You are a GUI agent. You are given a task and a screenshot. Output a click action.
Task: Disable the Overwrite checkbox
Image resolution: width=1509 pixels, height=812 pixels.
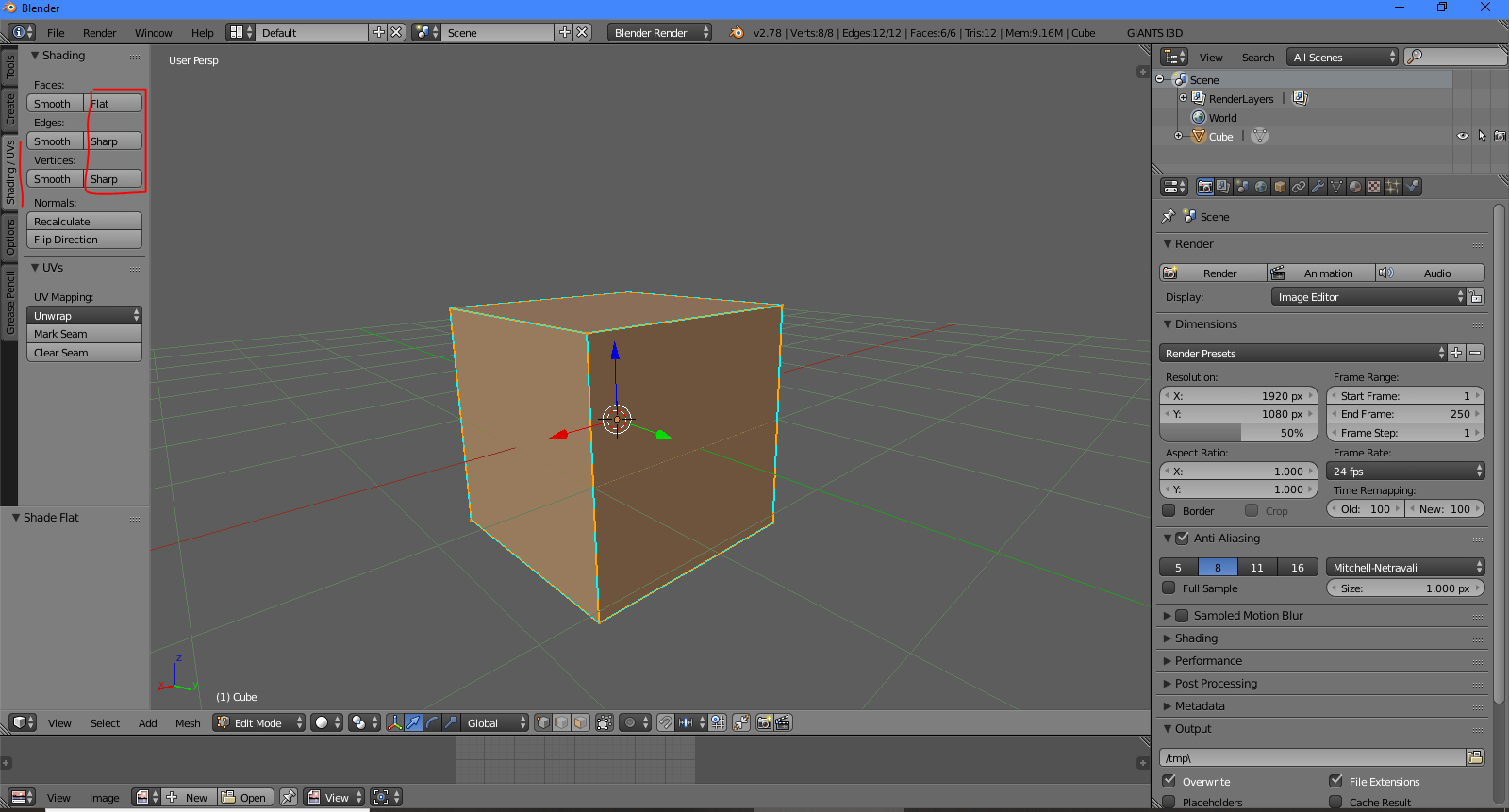pyautogui.click(x=1169, y=781)
